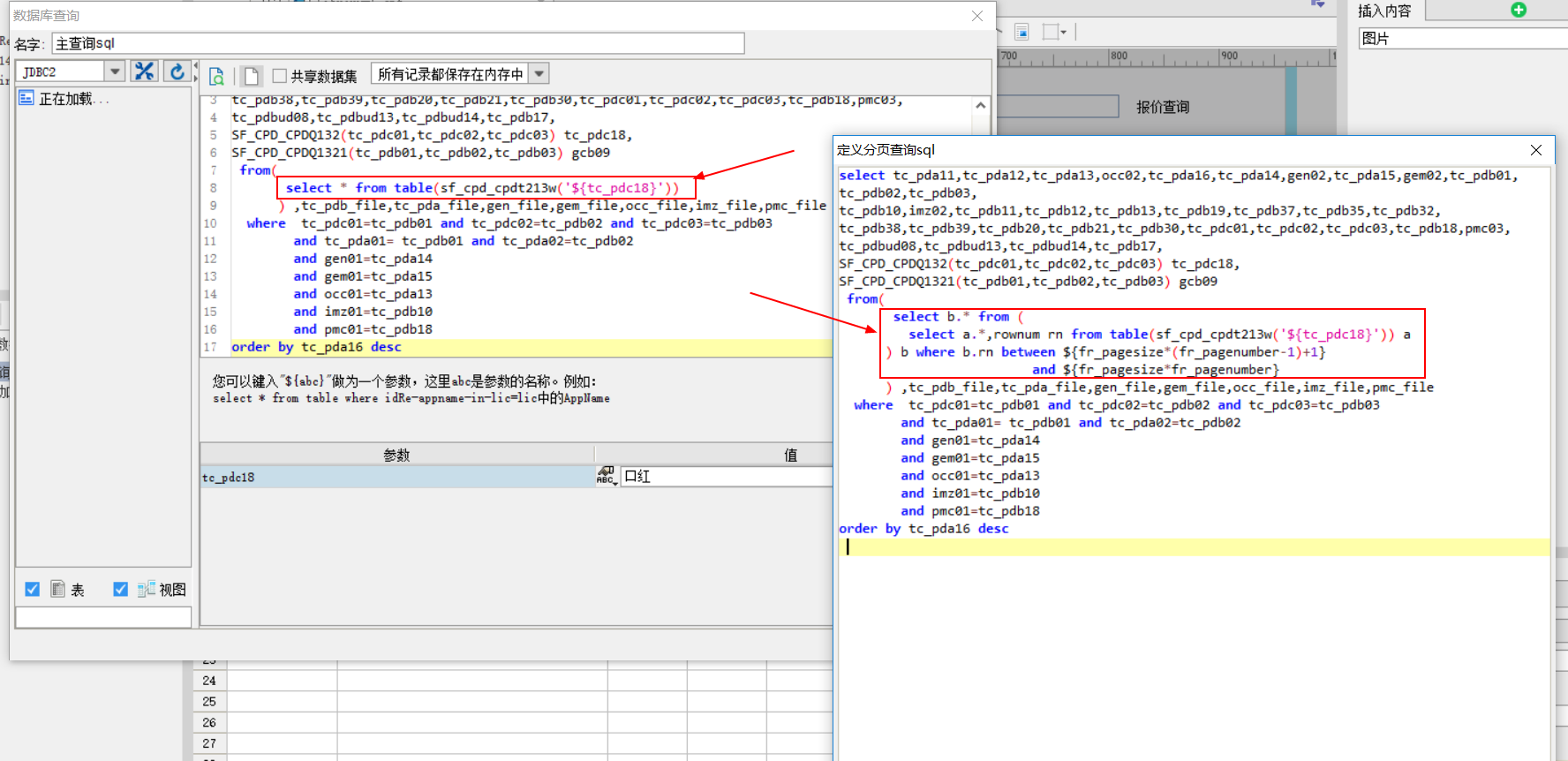The width and height of the screenshot is (1568, 761).
Task: Click the purple arrow icon at the designer top bar
Action: click(1318, 4)
